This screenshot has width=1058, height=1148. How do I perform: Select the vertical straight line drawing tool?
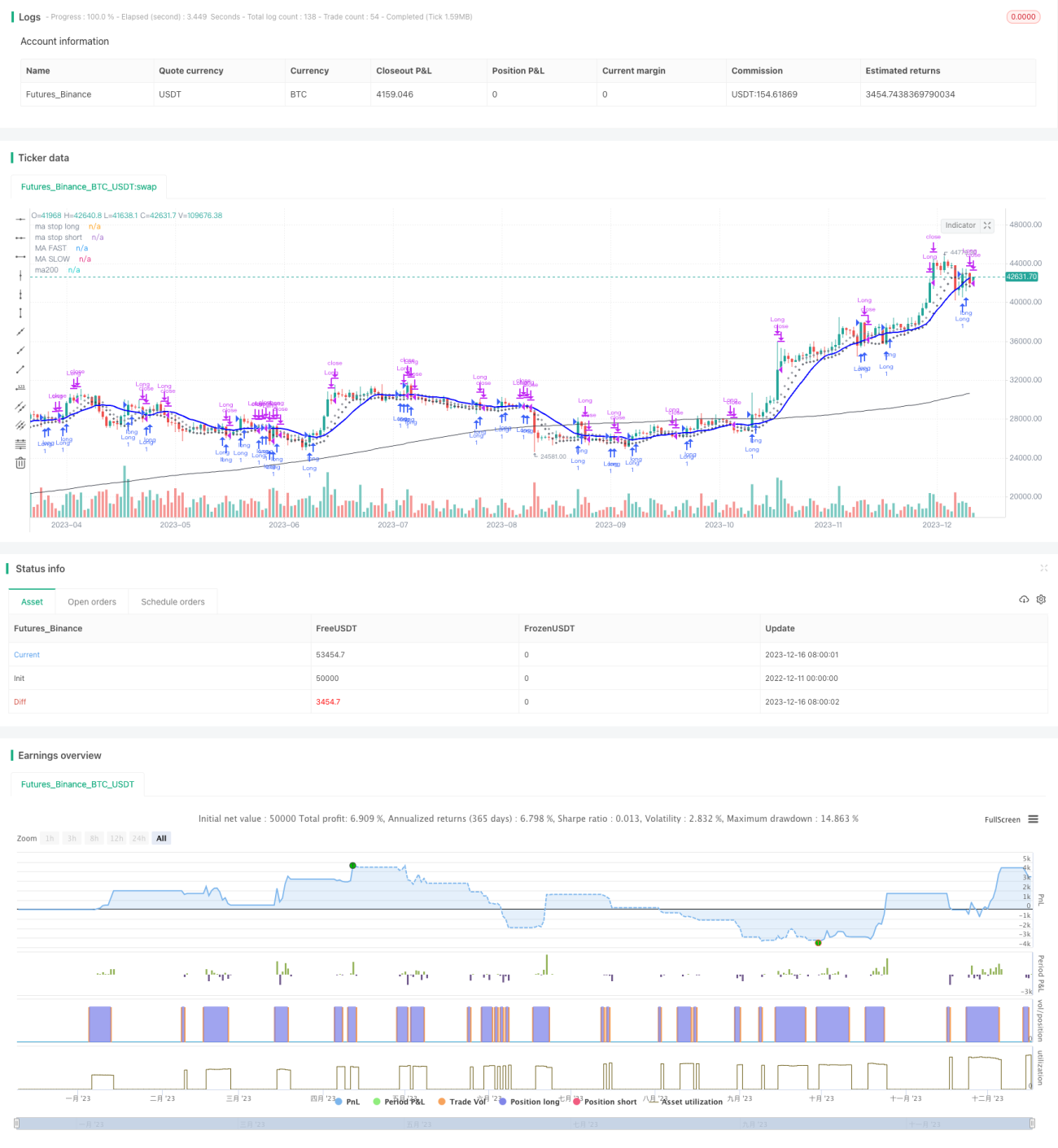tap(20, 276)
